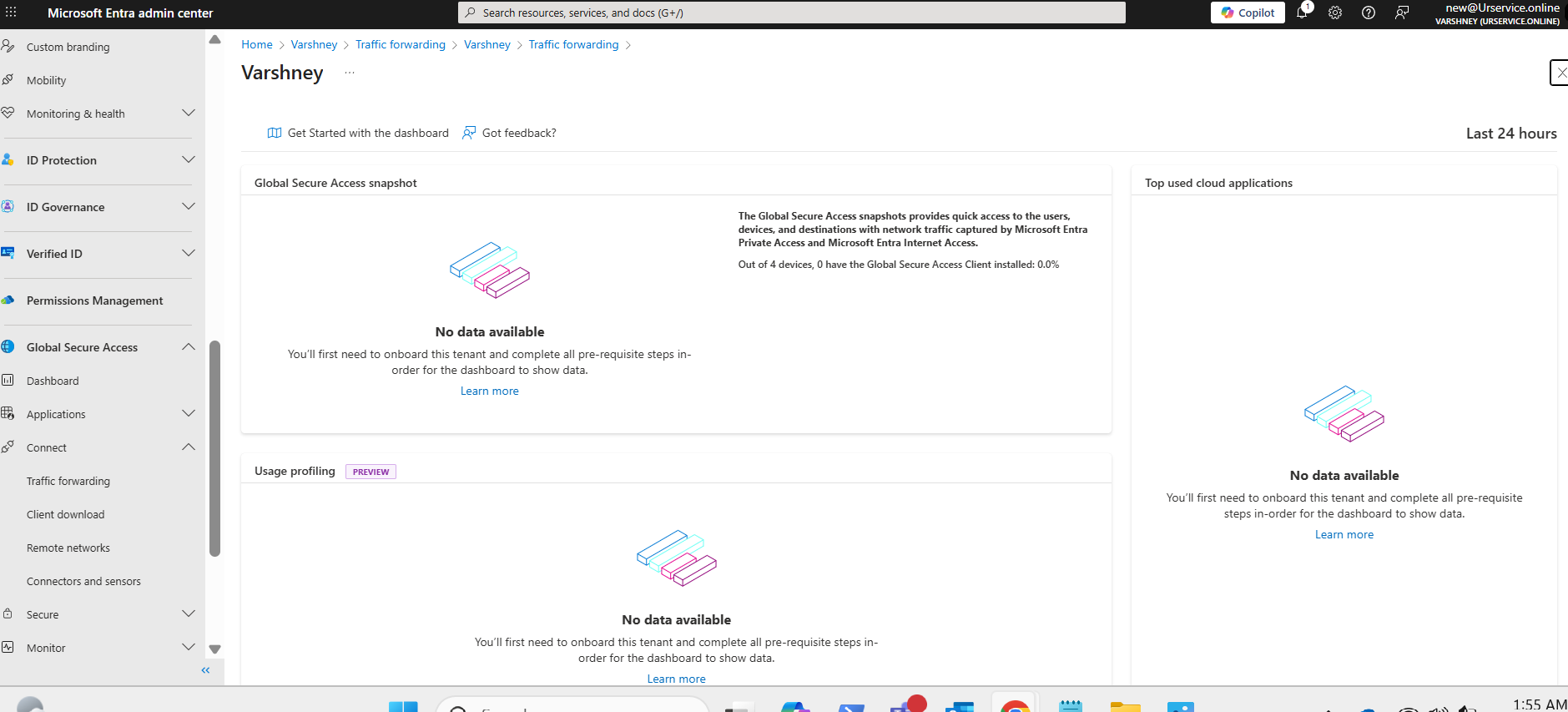1568x712 pixels.
Task: Click the Last 24 hours label
Action: [1511, 134]
